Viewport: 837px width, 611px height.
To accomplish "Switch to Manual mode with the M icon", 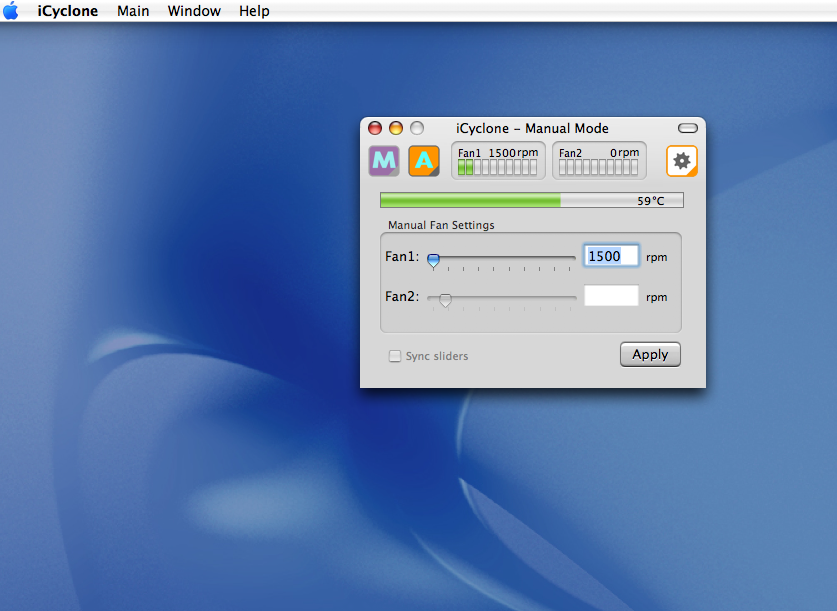I will [x=384, y=160].
